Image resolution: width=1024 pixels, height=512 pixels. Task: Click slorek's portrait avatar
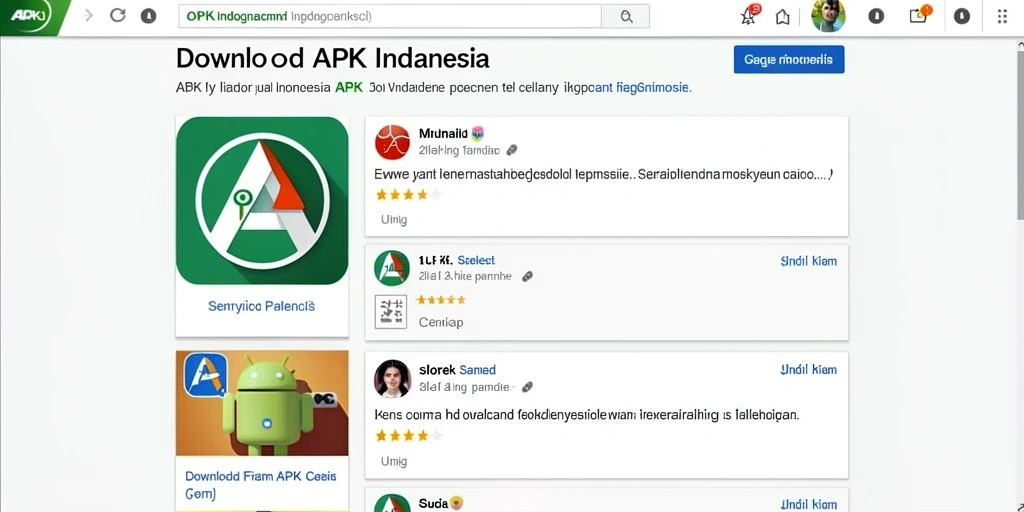(x=392, y=378)
